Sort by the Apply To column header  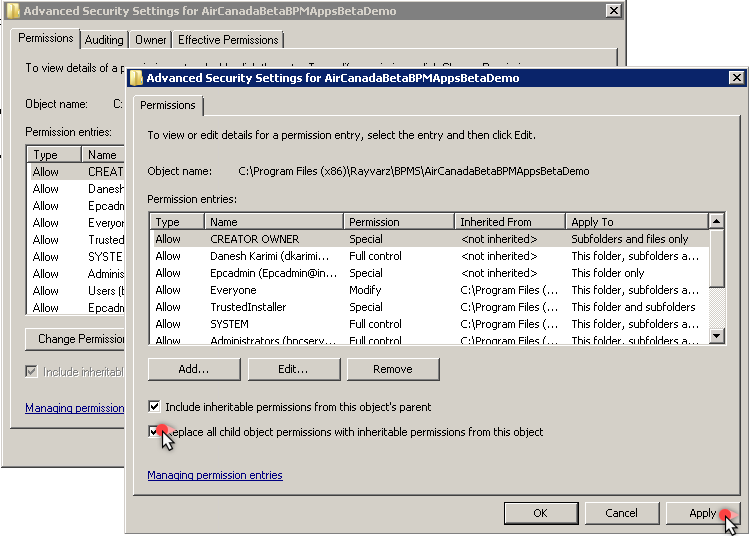(637, 222)
